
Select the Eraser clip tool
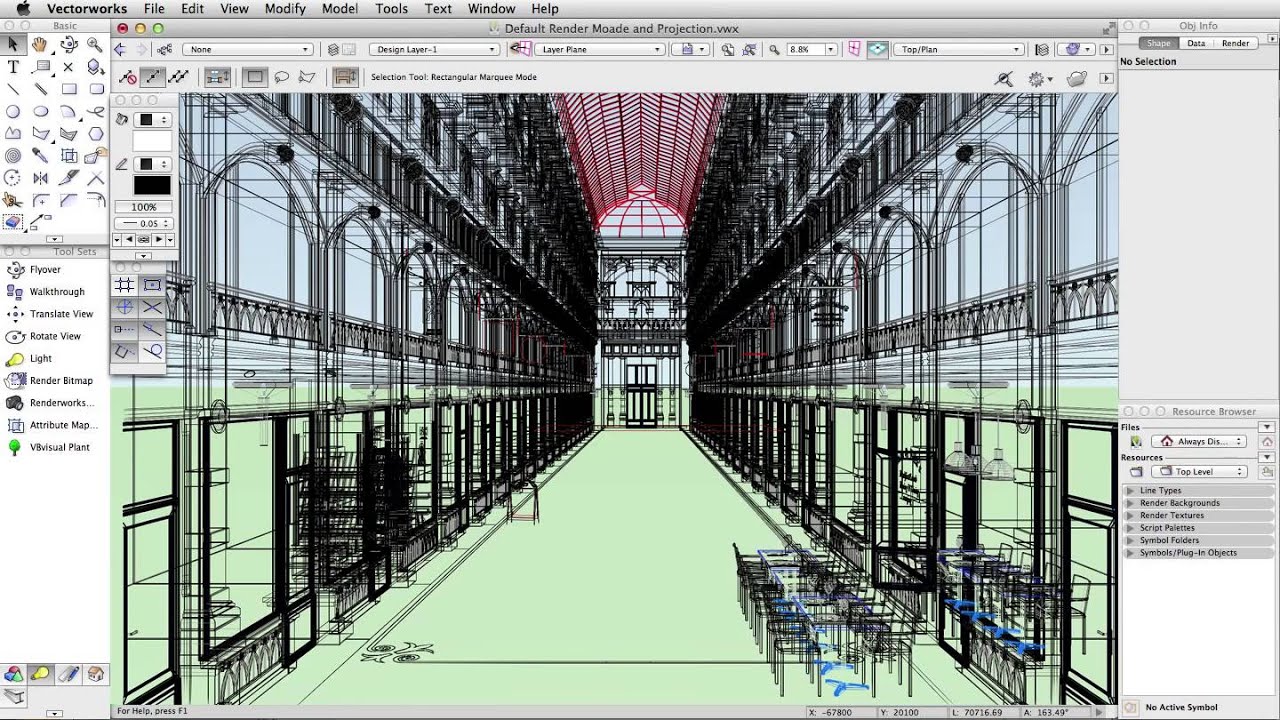(12, 222)
